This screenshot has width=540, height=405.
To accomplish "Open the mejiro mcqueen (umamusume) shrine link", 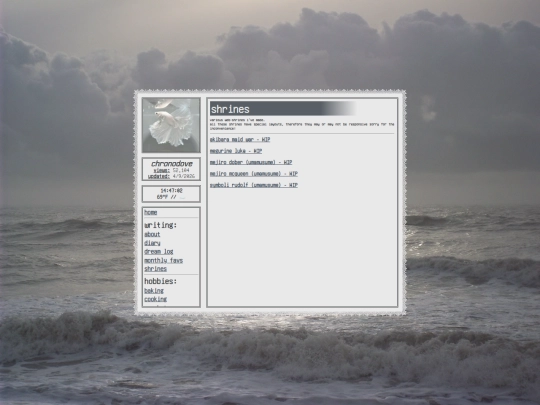I will (x=253, y=174).
